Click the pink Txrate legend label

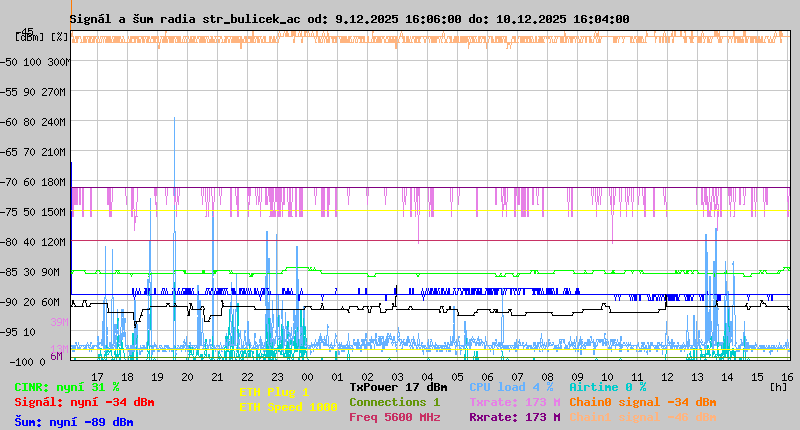tap(514, 402)
